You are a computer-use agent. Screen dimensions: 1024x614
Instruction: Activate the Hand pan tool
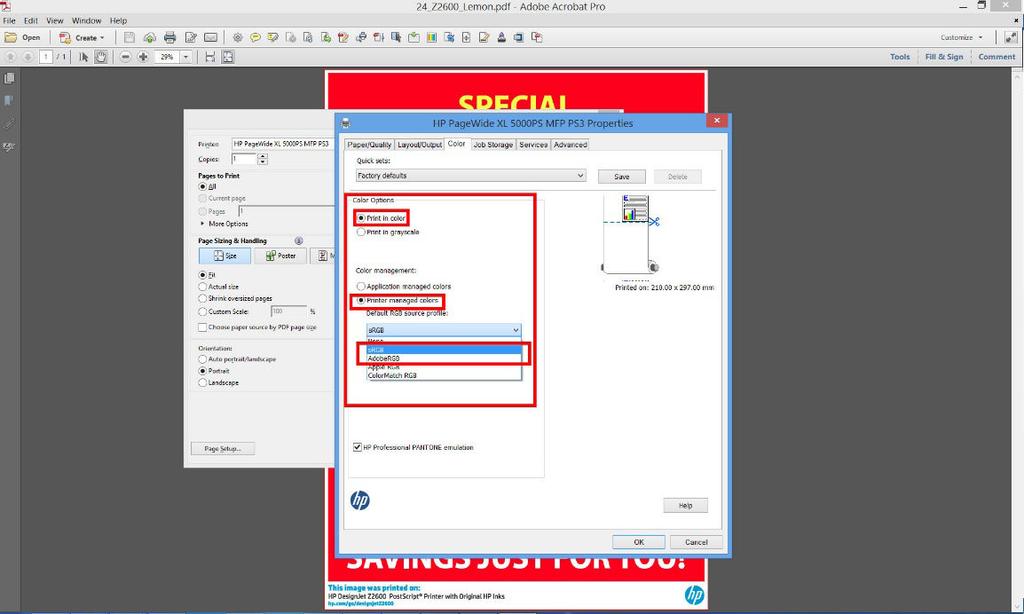tap(101, 57)
